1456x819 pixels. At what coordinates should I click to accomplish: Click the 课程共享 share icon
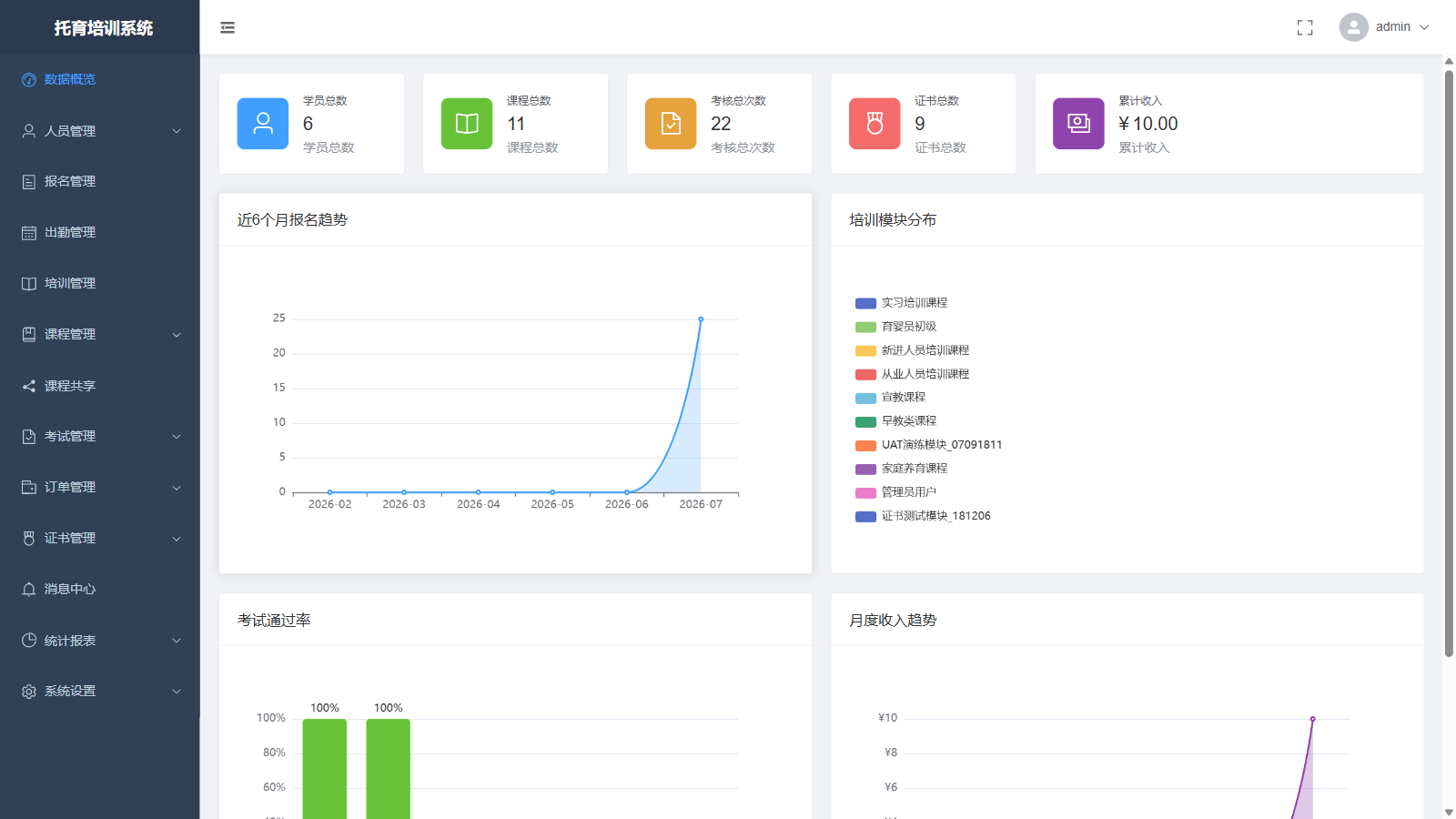point(29,386)
